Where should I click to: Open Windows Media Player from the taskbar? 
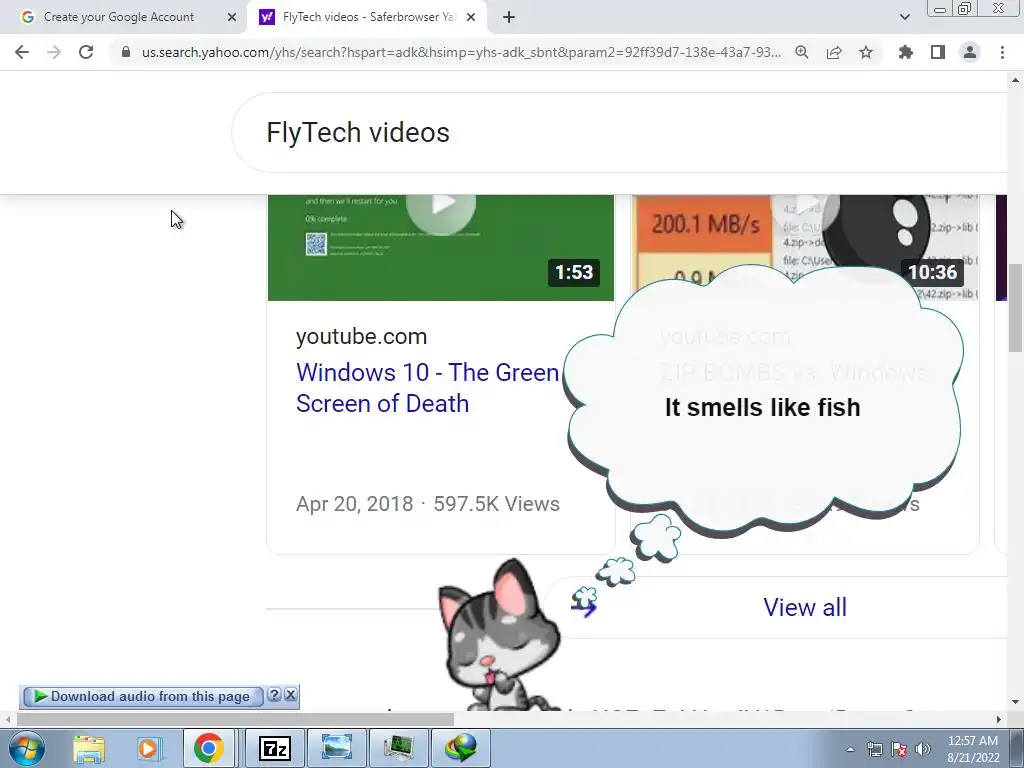148,748
